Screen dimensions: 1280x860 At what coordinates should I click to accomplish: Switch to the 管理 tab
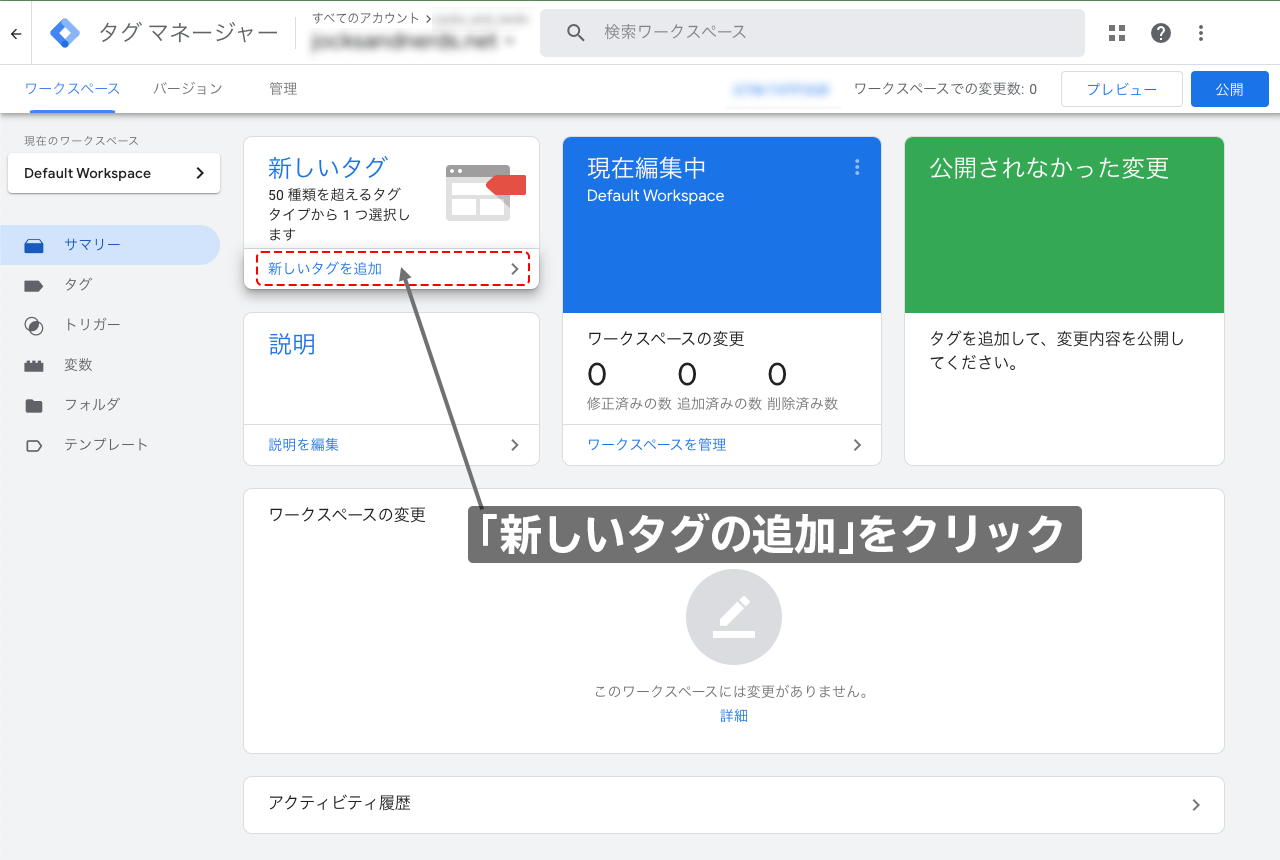tap(283, 88)
